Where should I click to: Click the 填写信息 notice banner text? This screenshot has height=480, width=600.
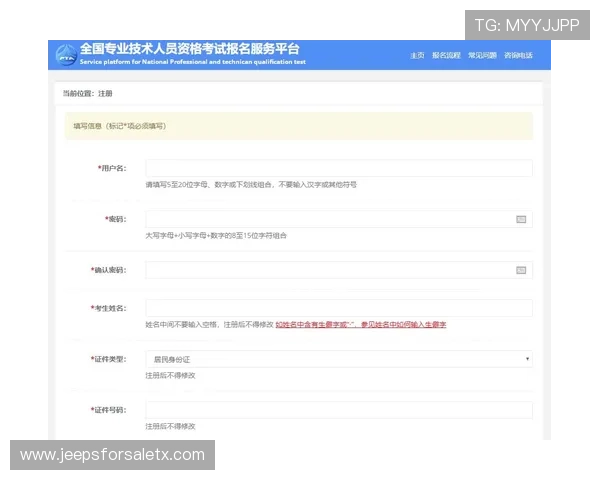(120, 126)
